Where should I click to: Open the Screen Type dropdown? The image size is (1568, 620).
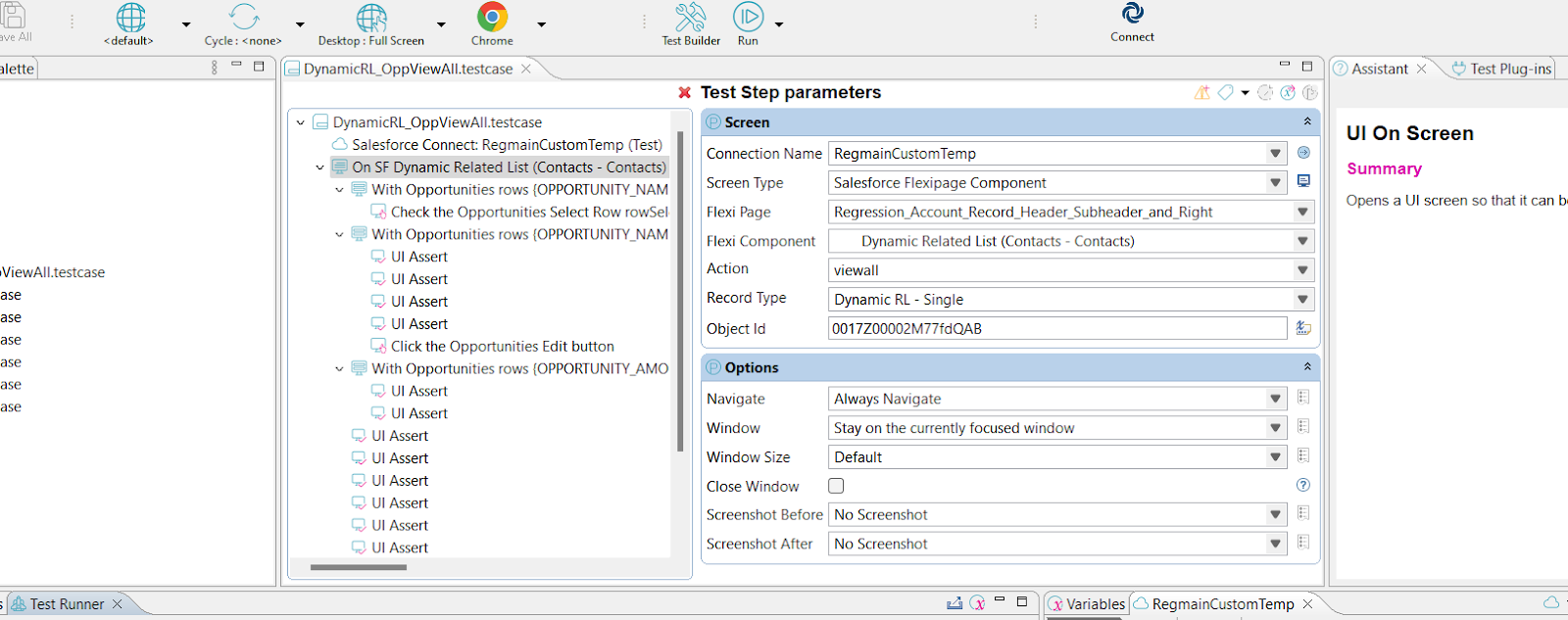[x=1275, y=183]
